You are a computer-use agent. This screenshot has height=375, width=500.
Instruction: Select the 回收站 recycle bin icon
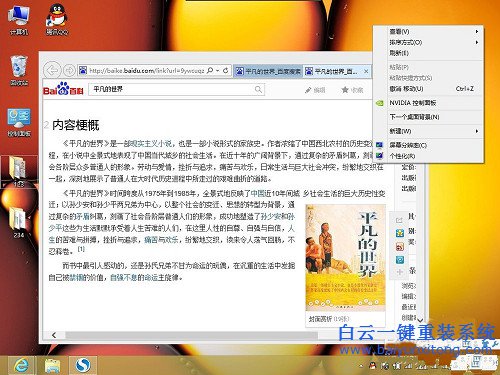tap(19, 71)
